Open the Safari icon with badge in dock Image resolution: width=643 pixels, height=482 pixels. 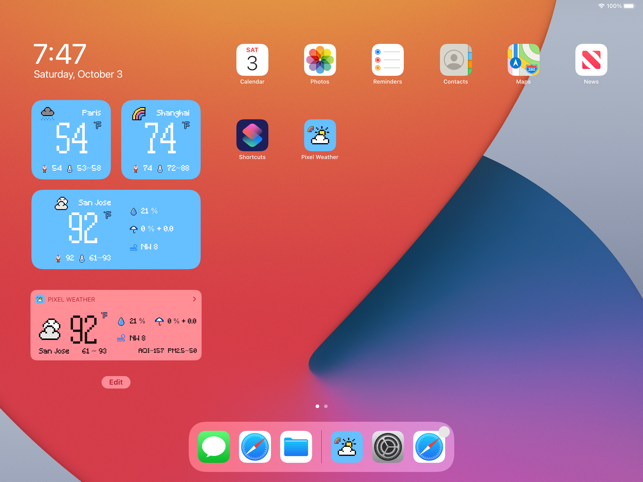tap(429, 447)
